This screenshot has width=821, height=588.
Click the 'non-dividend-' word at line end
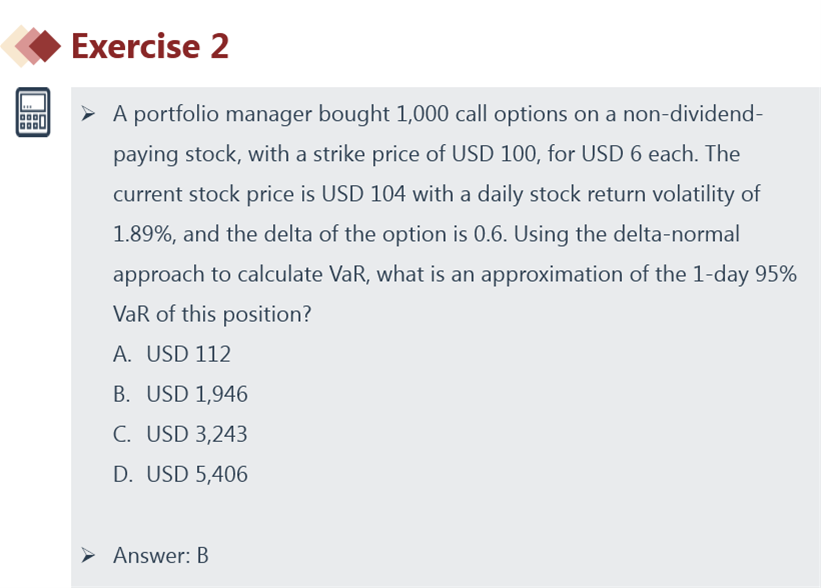693,114
